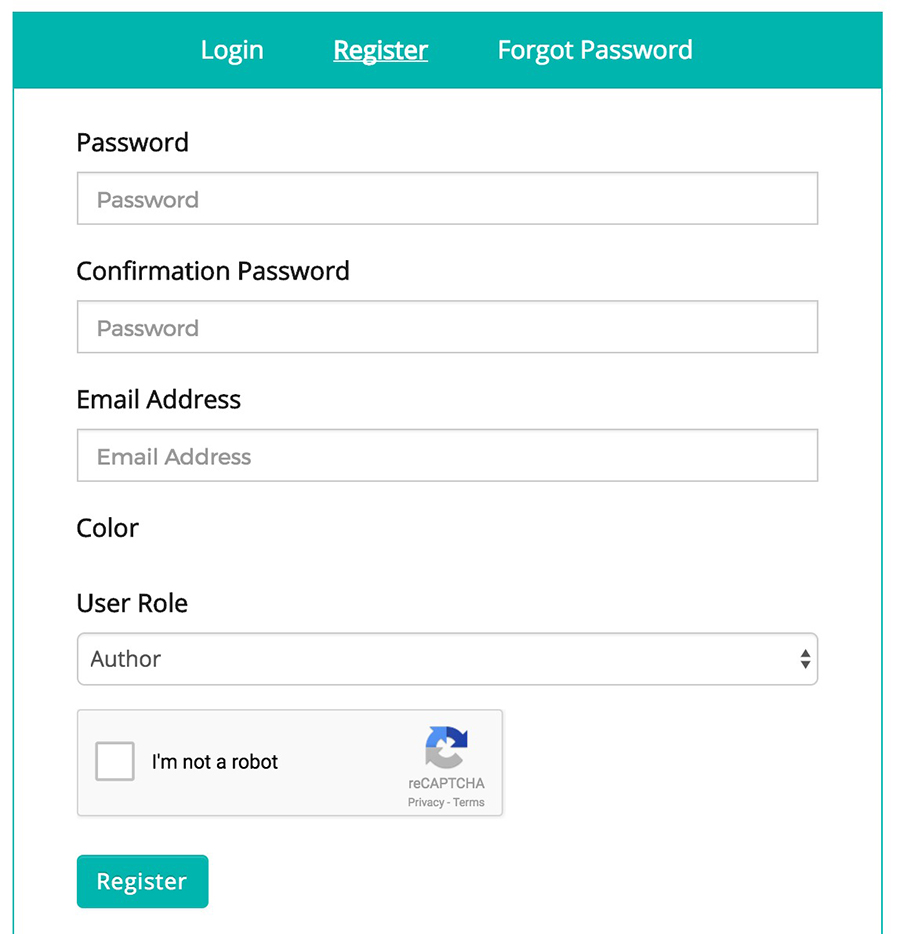Open the Forgot Password tab

tap(594, 49)
